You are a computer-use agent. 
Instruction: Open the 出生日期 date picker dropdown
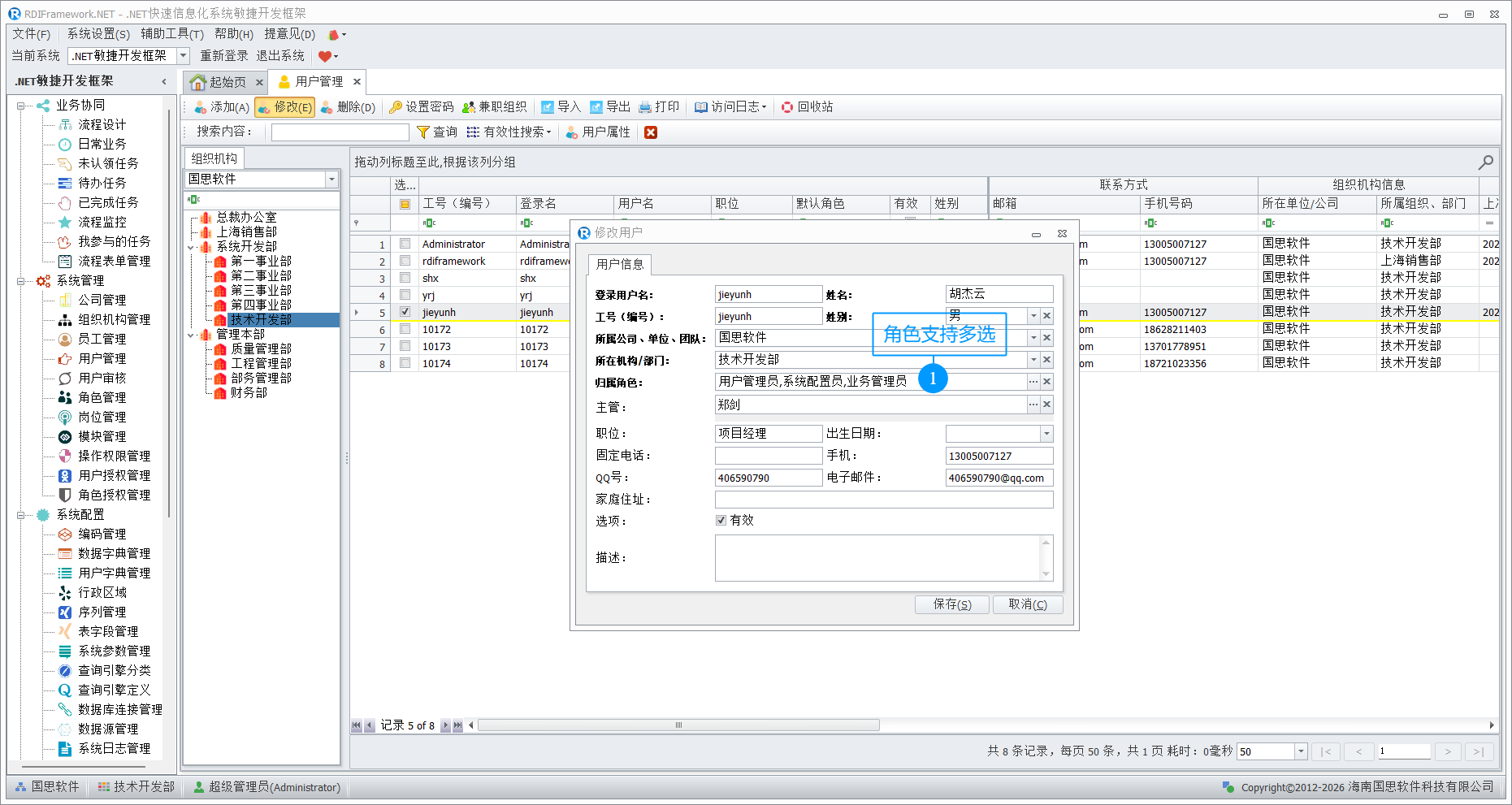(x=1046, y=433)
